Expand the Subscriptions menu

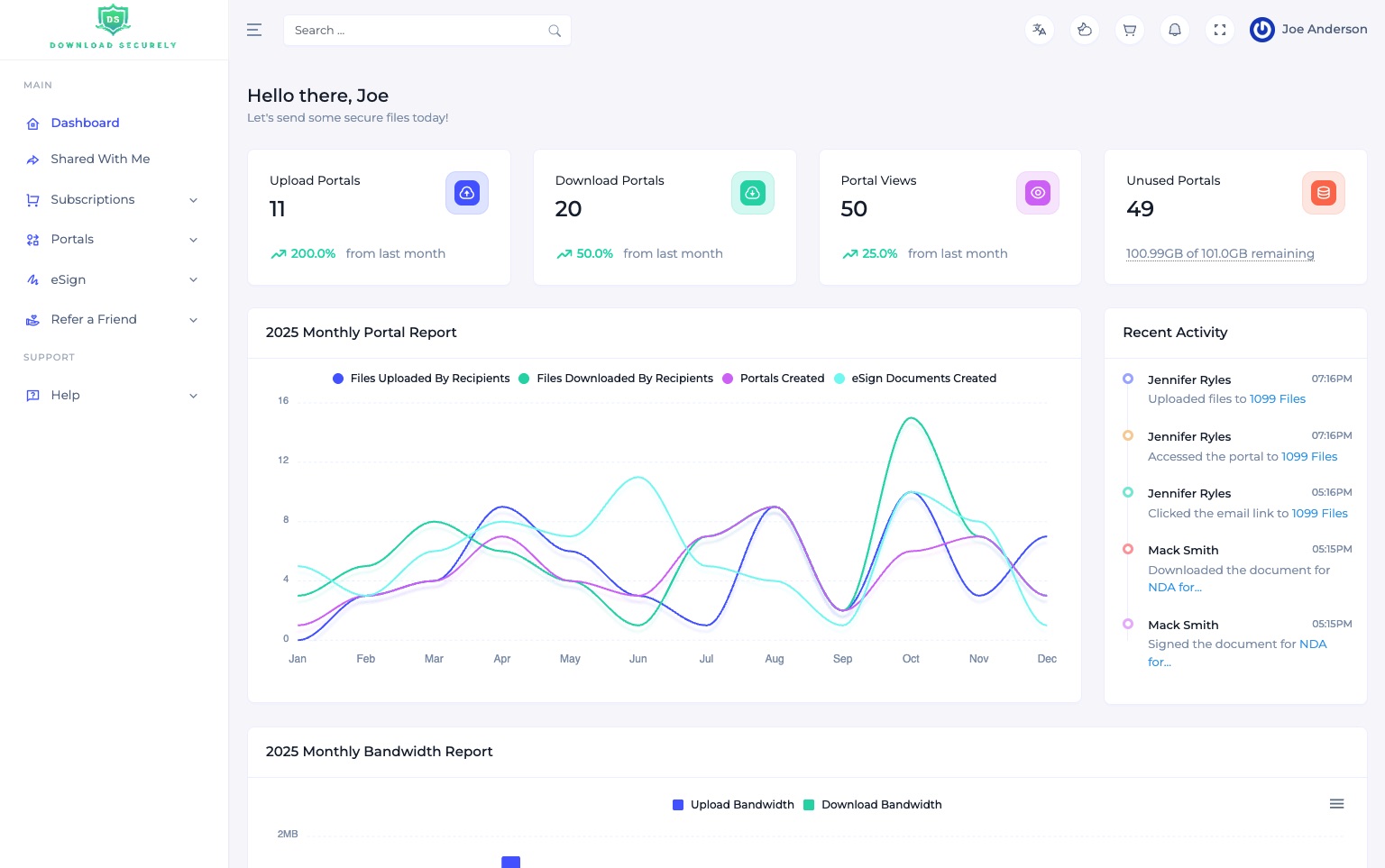tap(93, 199)
